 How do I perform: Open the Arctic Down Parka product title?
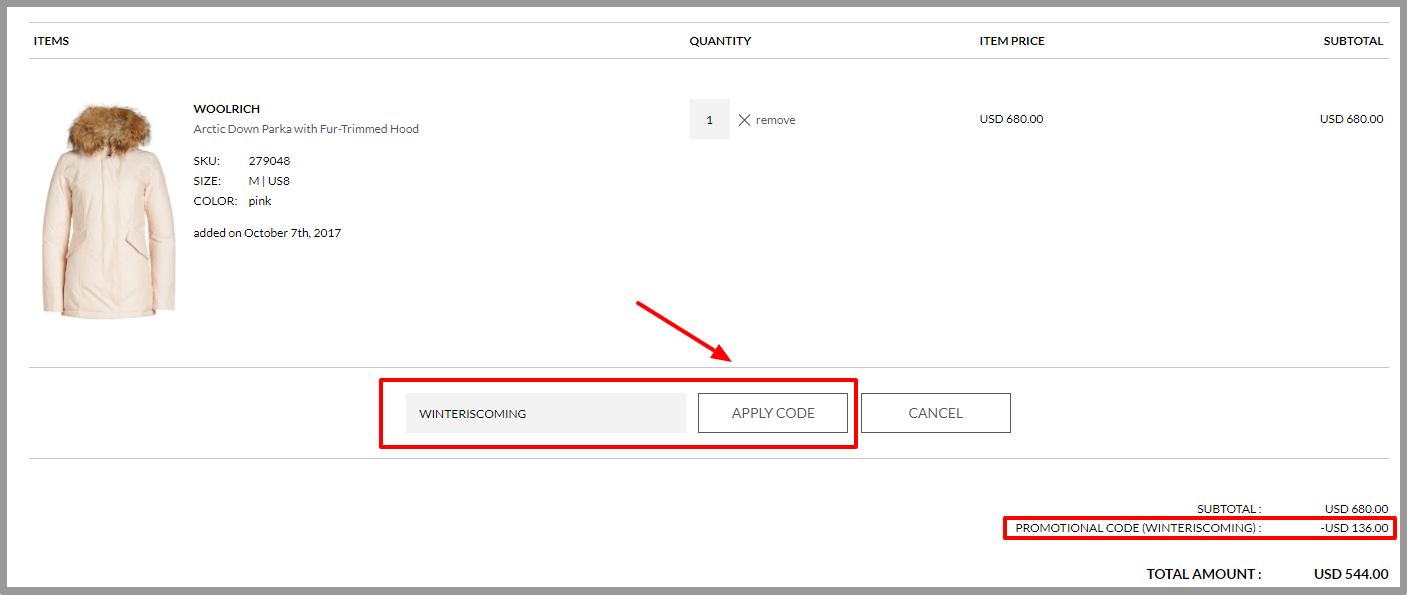[x=306, y=129]
